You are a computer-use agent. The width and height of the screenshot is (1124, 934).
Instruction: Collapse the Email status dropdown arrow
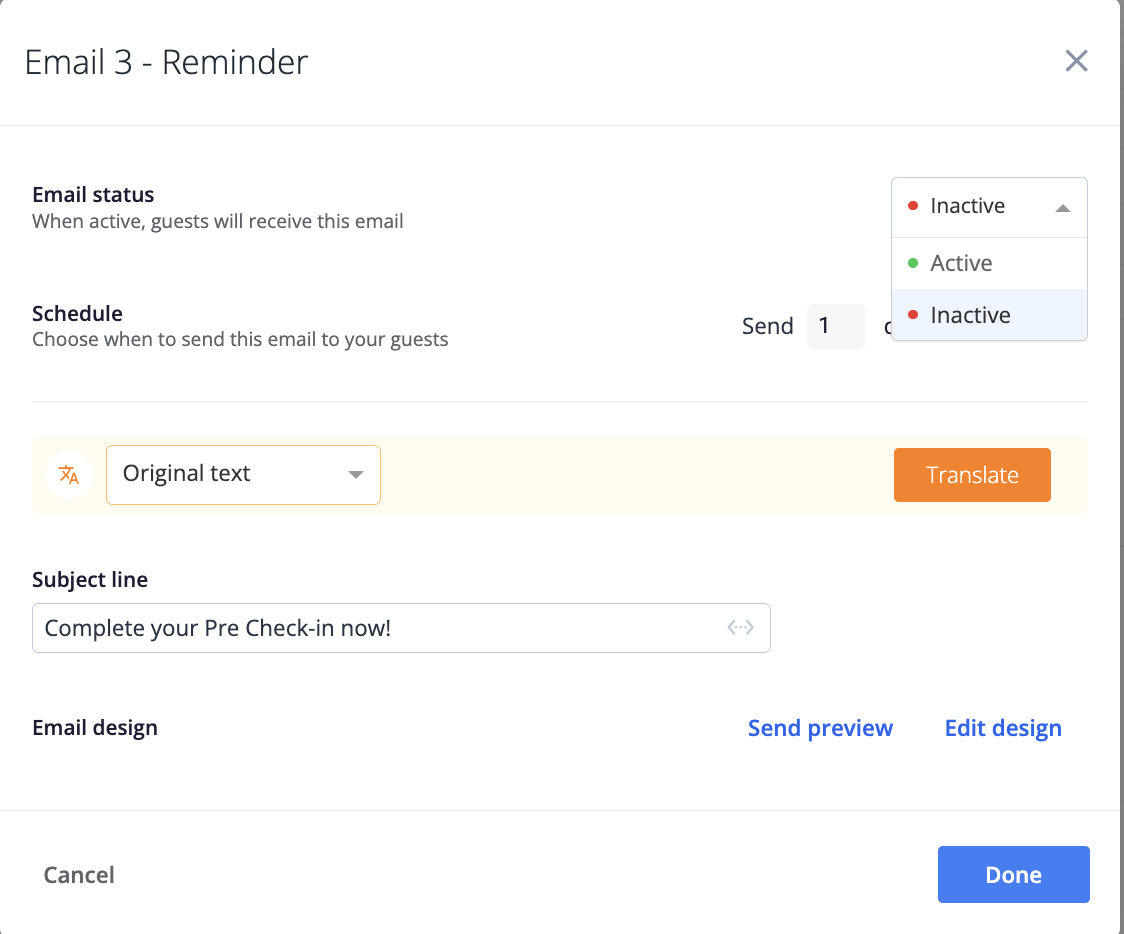tap(1063, 208)
